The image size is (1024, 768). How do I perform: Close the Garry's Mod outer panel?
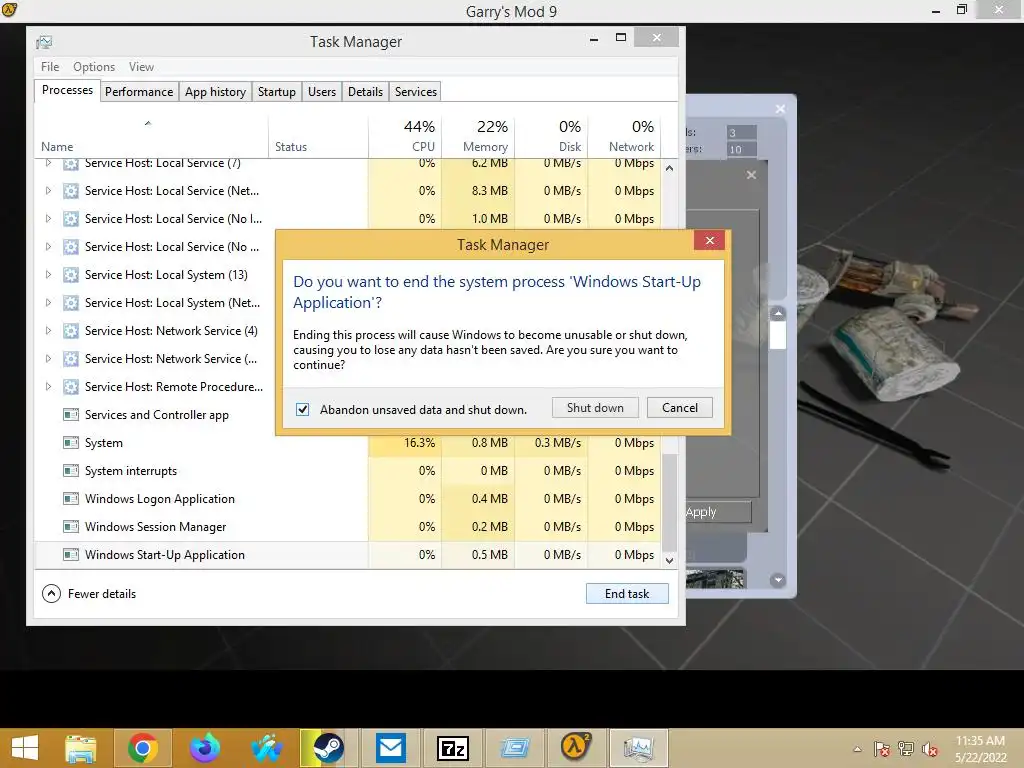tap(780, 109)
